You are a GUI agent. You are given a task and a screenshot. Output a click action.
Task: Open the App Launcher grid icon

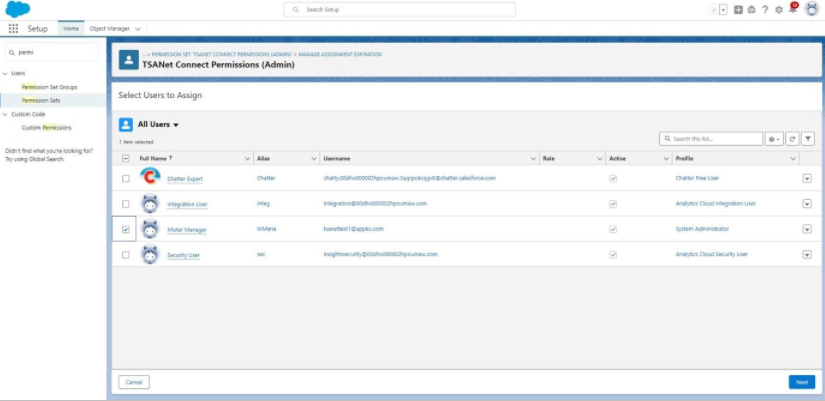click(x=13, y=29)
